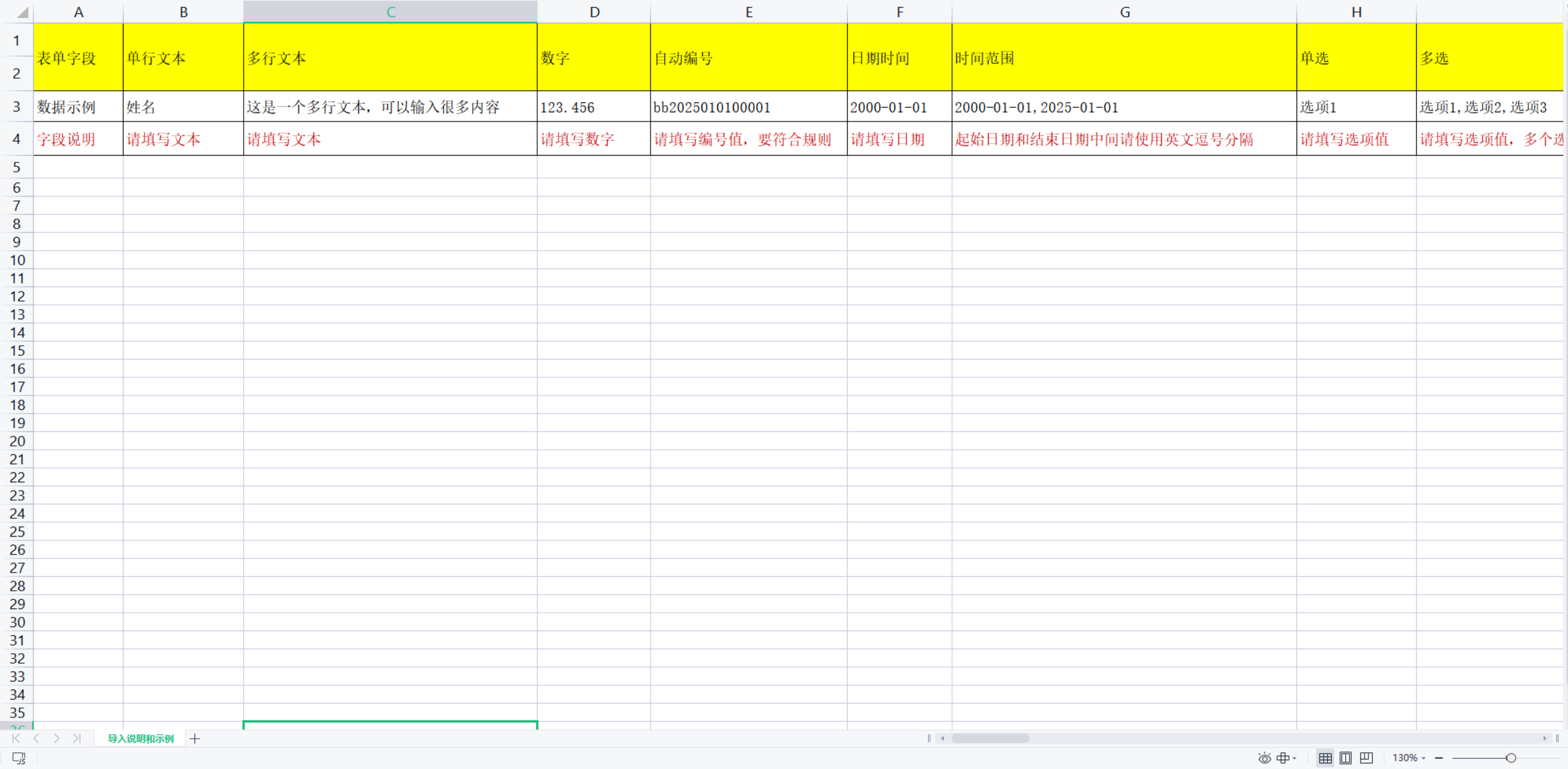The width and height of the screenshot is (1568, 769).
Task: Select column G header
Action: pyautogui.click(x=1124, y=12)
